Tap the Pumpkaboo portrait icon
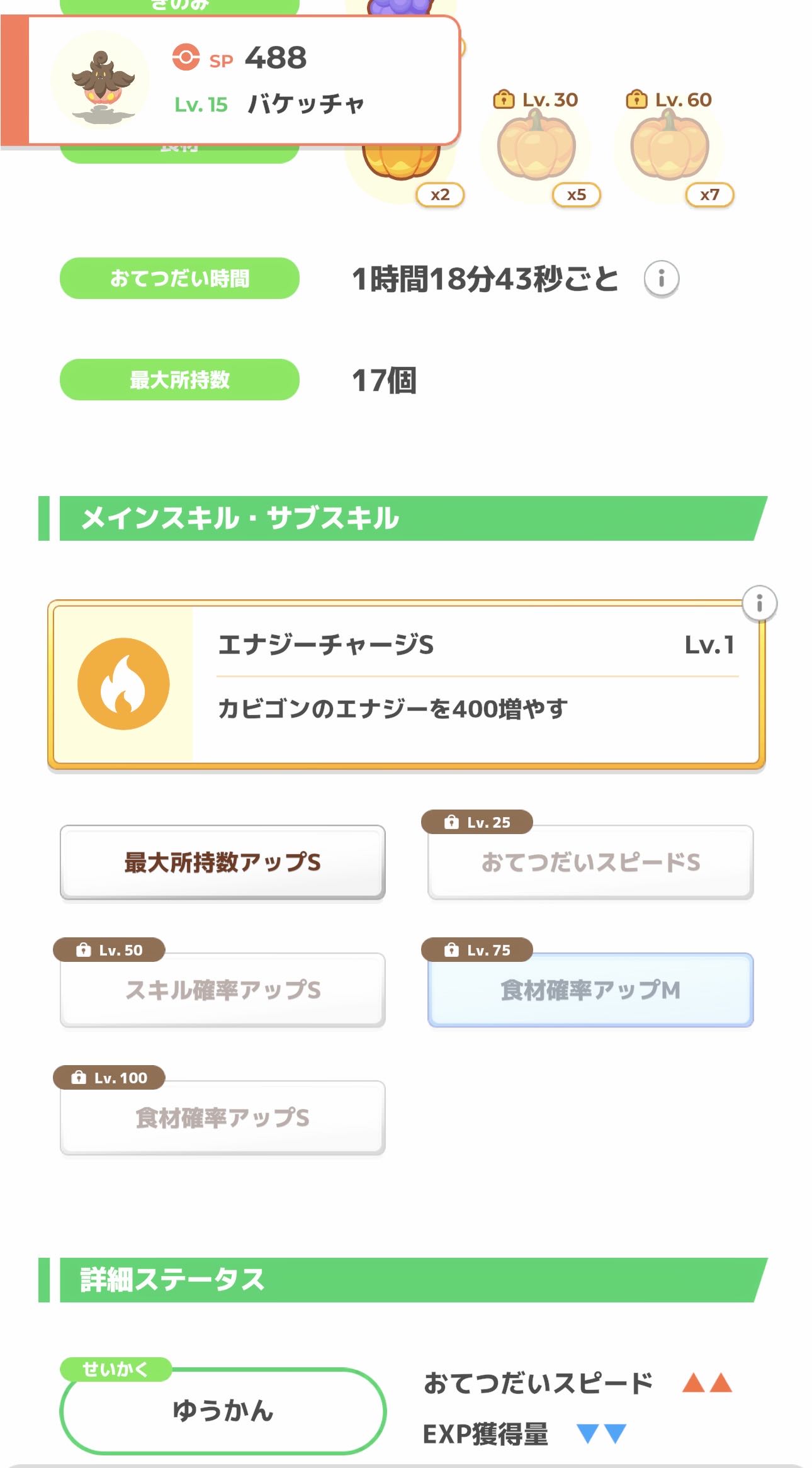The width and height of the screenshot is (812, 1468). click(101, 82)
